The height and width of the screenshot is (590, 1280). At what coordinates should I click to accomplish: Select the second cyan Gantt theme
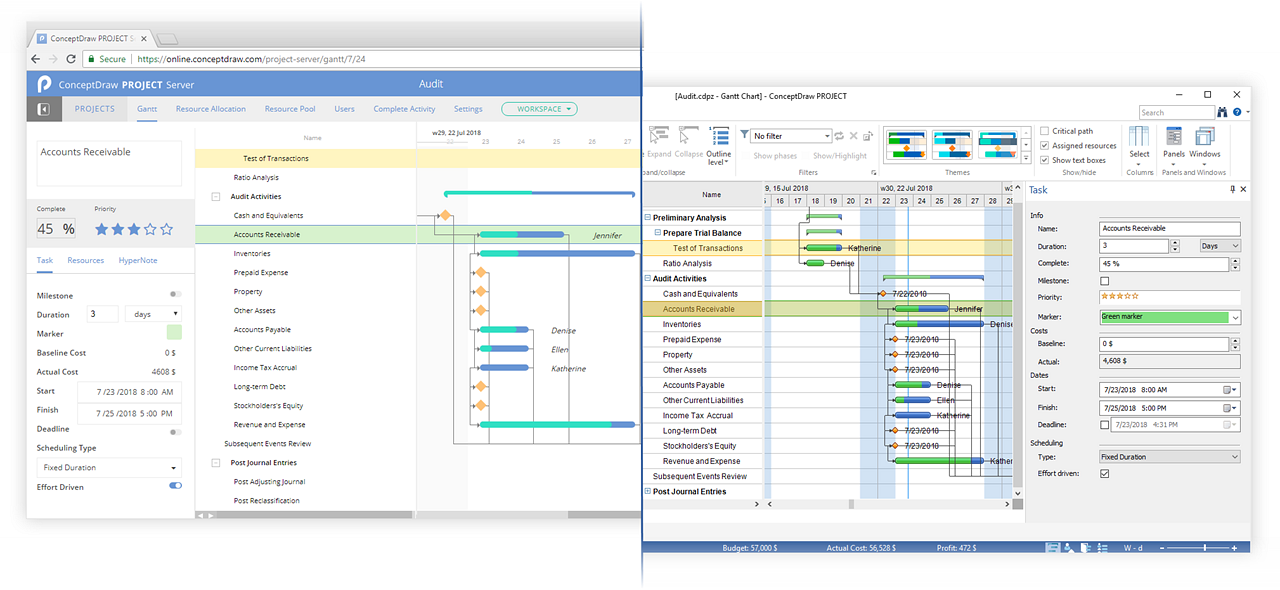954,145
